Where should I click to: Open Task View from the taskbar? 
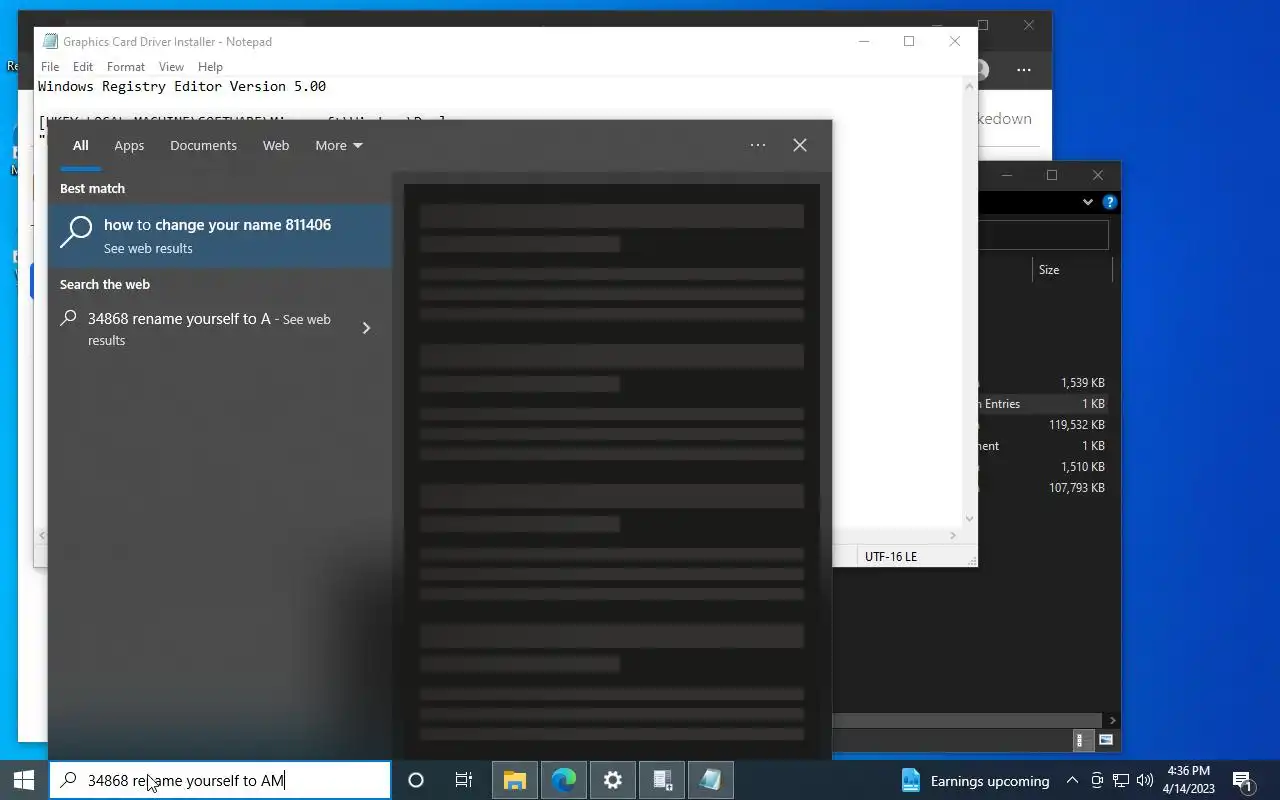[x=464, y=780]
